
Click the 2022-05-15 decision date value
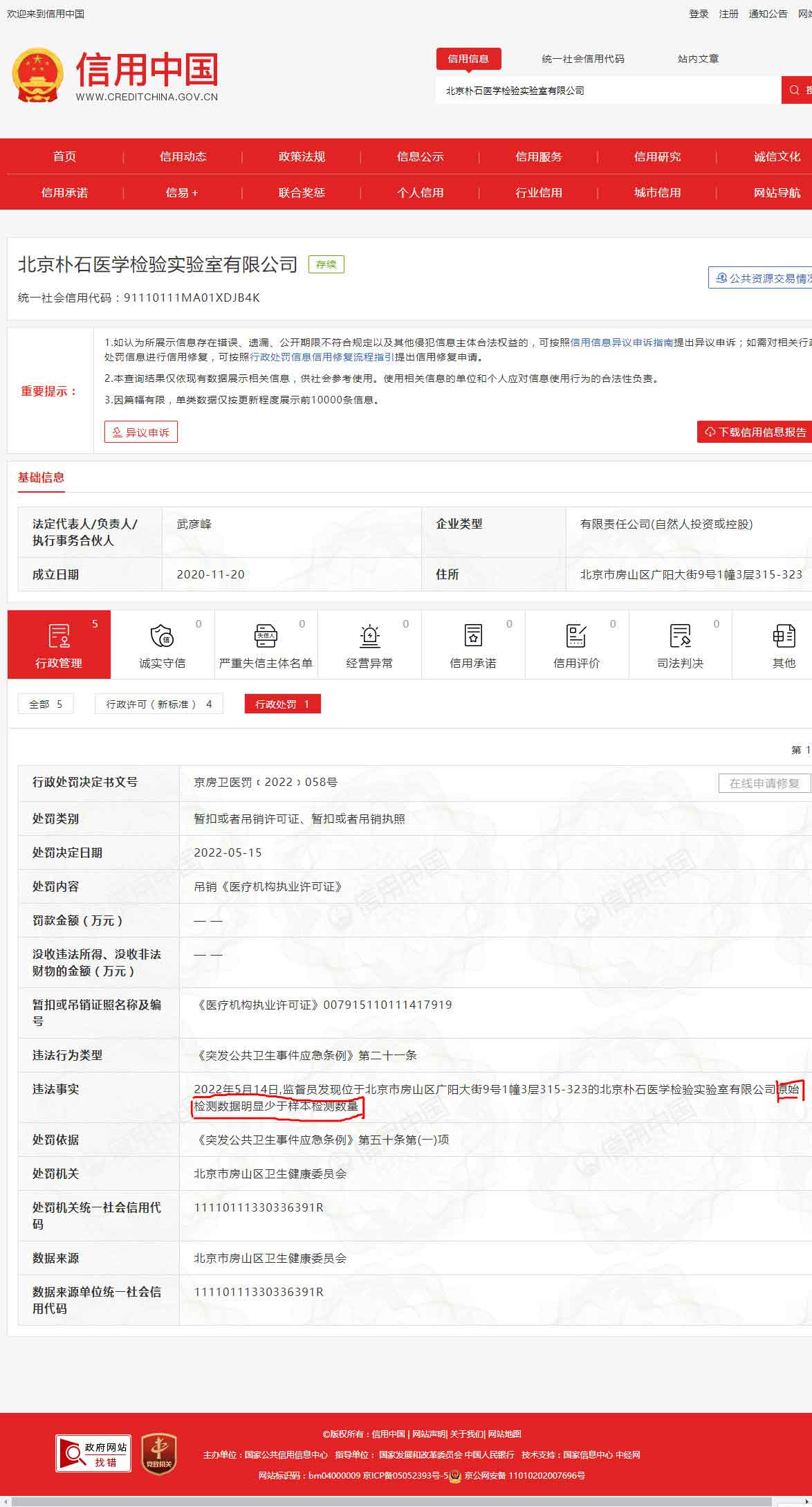tap(228, 852)
